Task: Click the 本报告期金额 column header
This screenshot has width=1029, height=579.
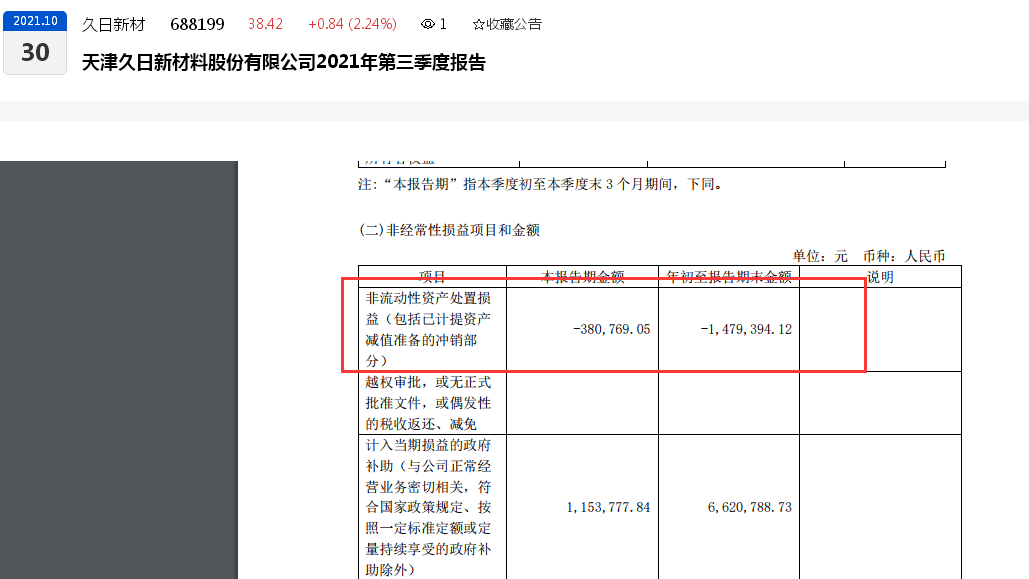Action: [583, 277]
